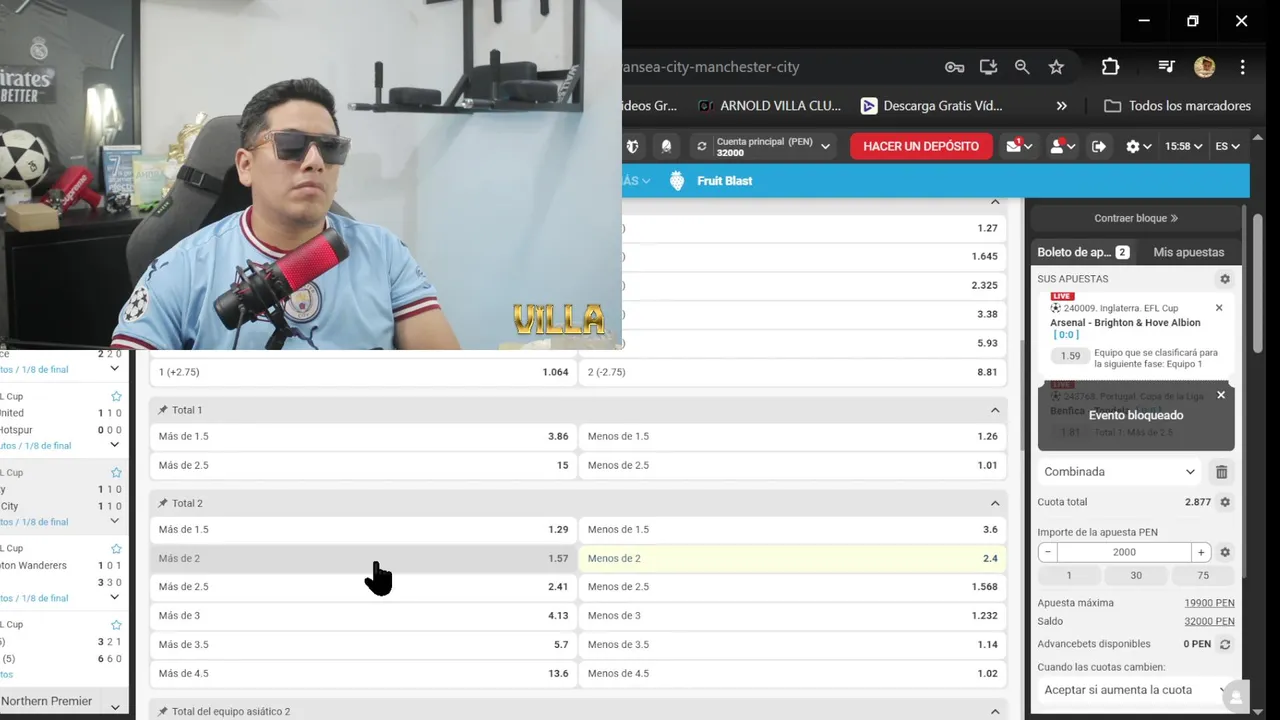Image resolution: width=1280 pixels, height=720 pixels.
Task: Favorite the Wanderers EFL Cup match star
Action: [116, 549]
